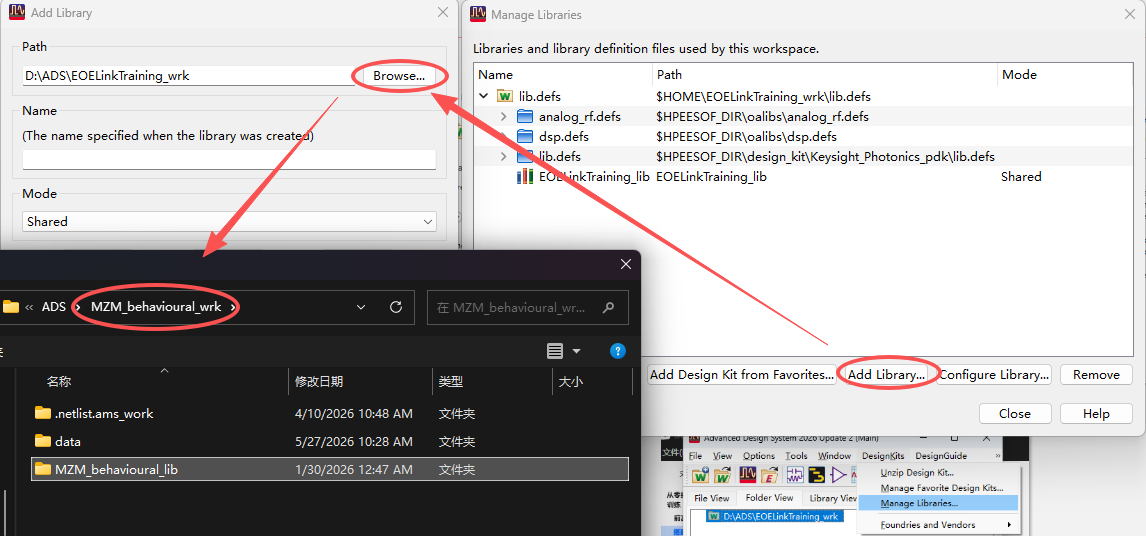The width and height of the screenshot is (1146, 536).
Task: Open the Data Display window toolbar icon
Action: click(x=748, y=475)
